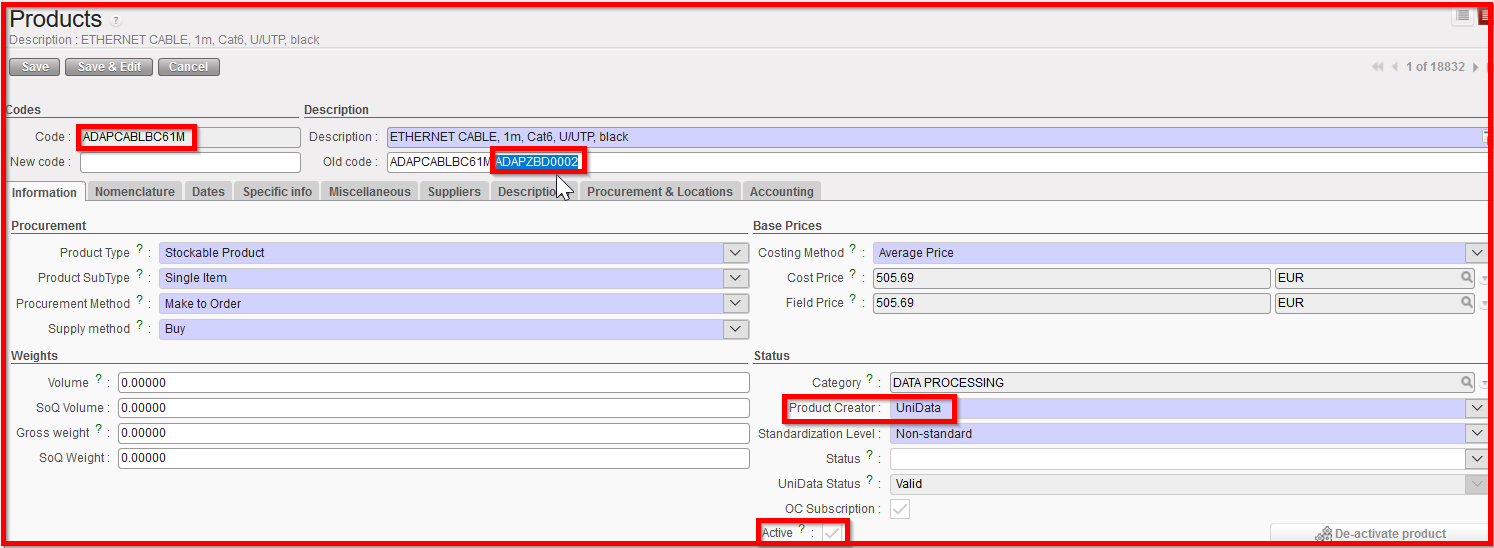Open the Product Type dropdown
Screen dimensions: 1494x548
click(736, 253)
